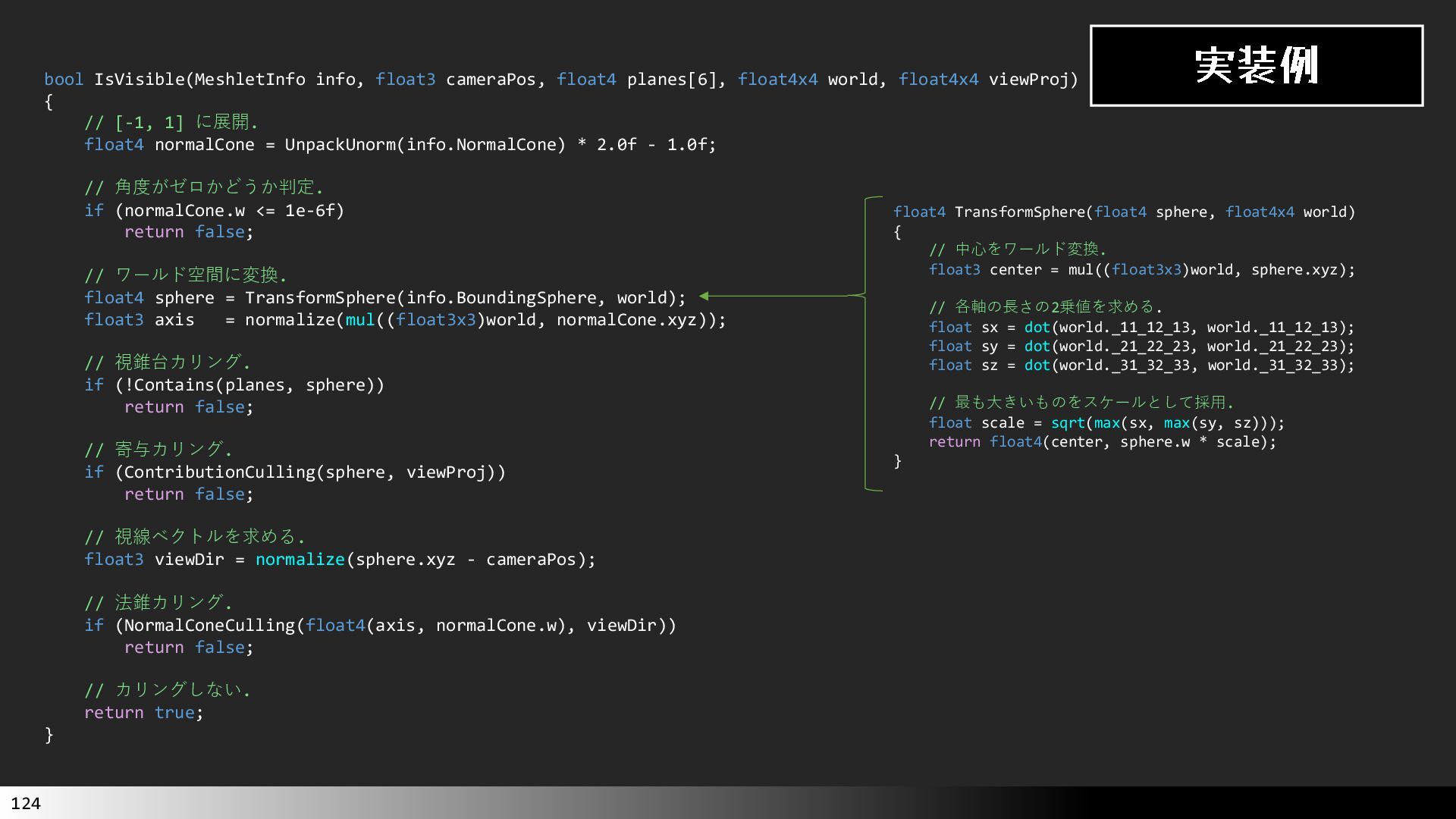Click the float sz dot product line

(x=1141, y=366)
